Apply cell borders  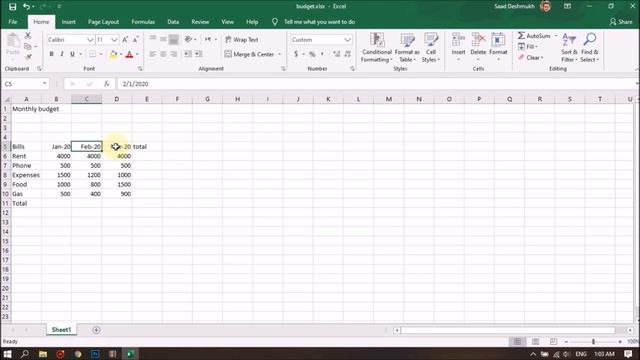(x=93, y=54)
